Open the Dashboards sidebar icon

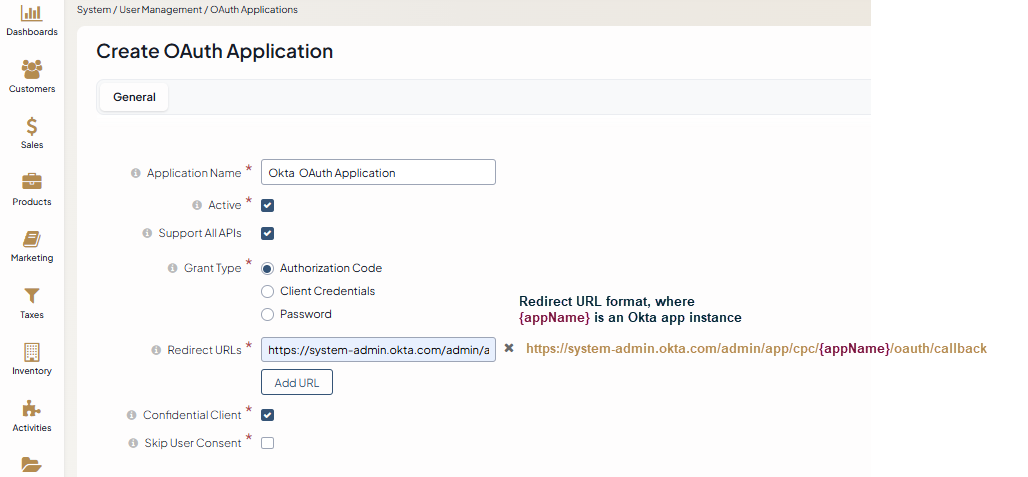[32, 14]
